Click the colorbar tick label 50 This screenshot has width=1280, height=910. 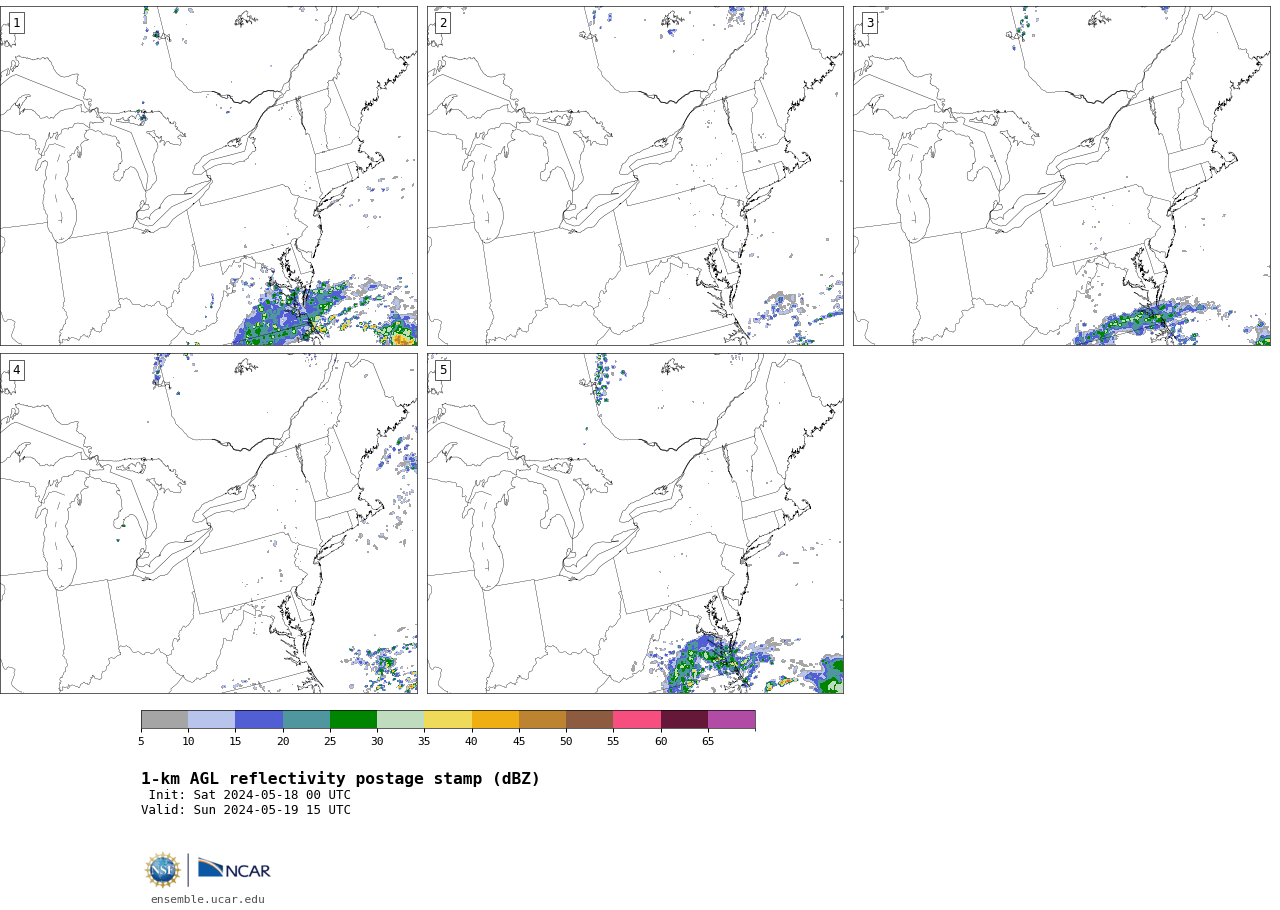click(566, 741)
